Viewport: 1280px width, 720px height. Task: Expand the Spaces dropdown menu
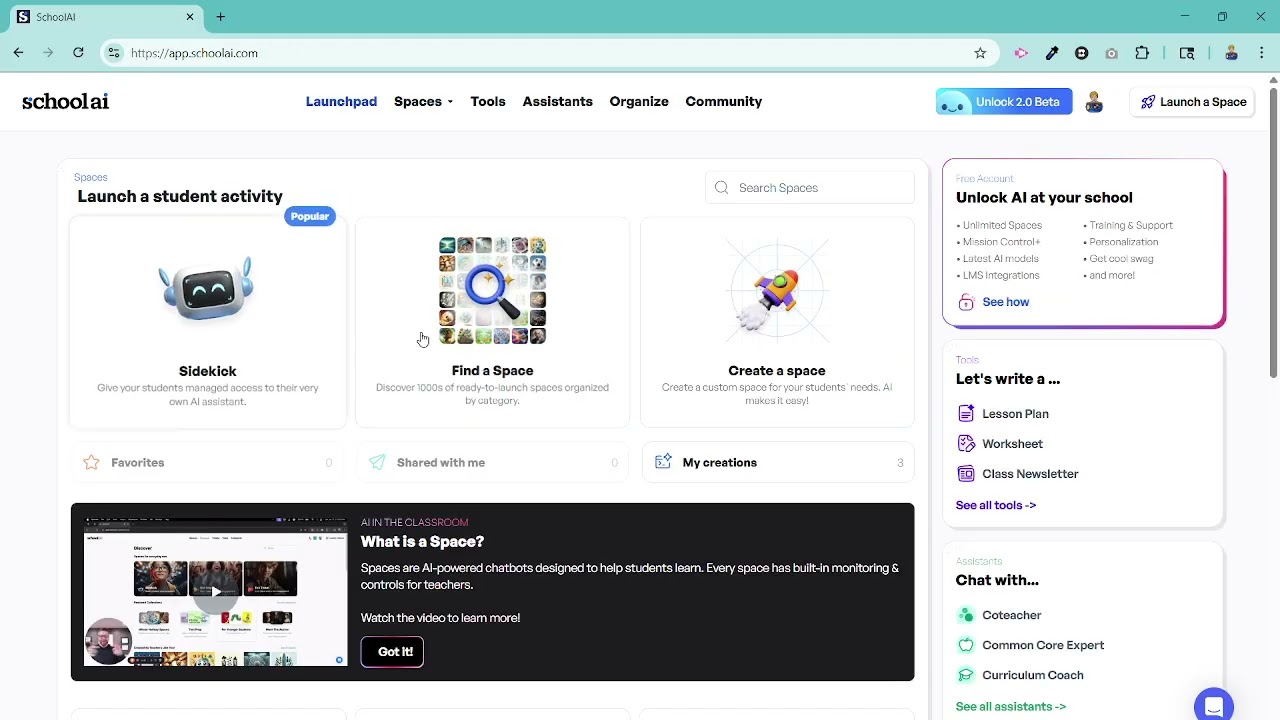pyautogui.click(x=423, y=101)
